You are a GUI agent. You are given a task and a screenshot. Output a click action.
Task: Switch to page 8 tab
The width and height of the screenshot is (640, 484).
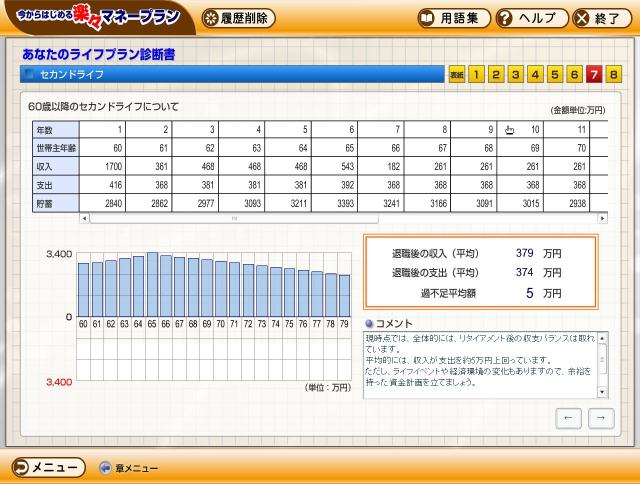click(x=613, y=74)
